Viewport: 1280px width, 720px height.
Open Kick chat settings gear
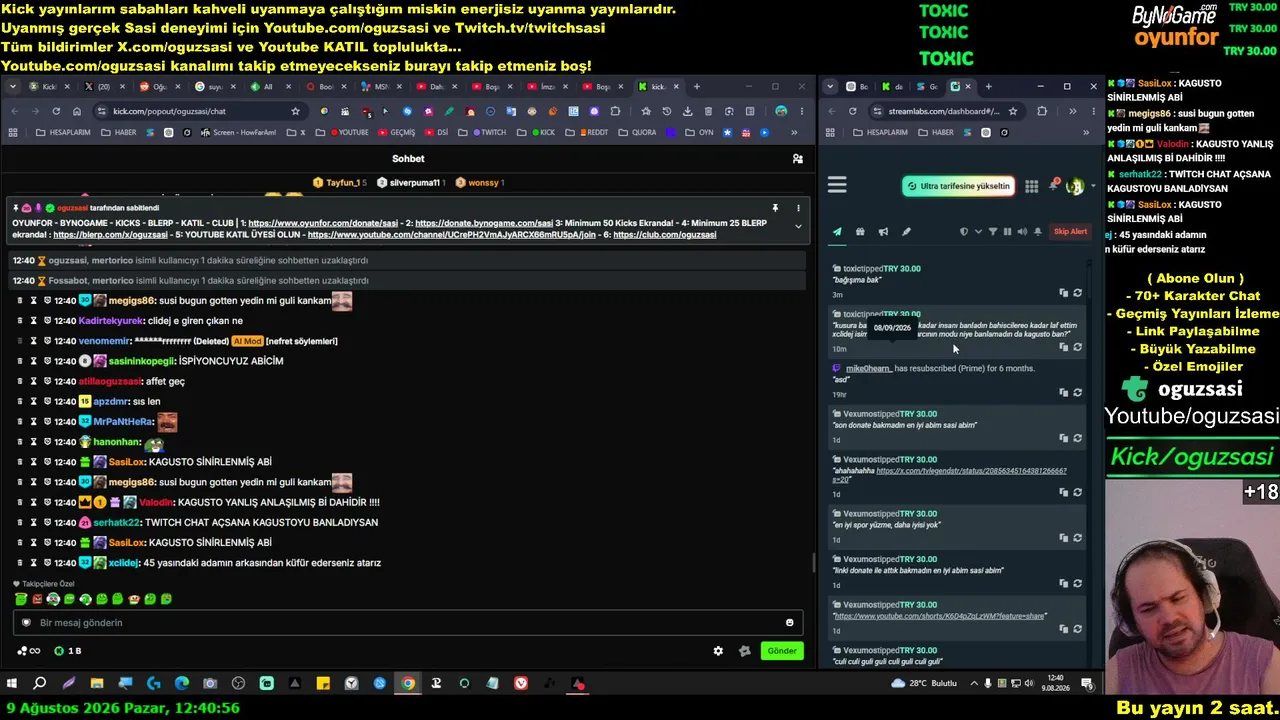tap(718, 651)
